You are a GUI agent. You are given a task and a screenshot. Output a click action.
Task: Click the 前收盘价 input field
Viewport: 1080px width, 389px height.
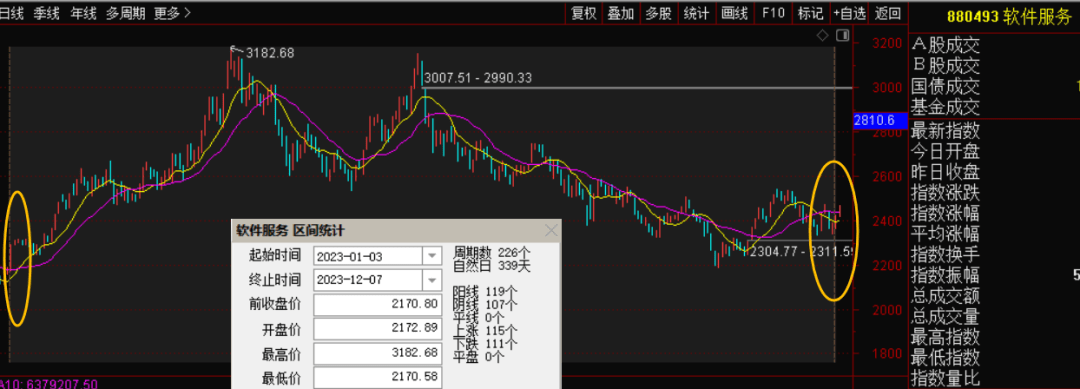point(377,304)
